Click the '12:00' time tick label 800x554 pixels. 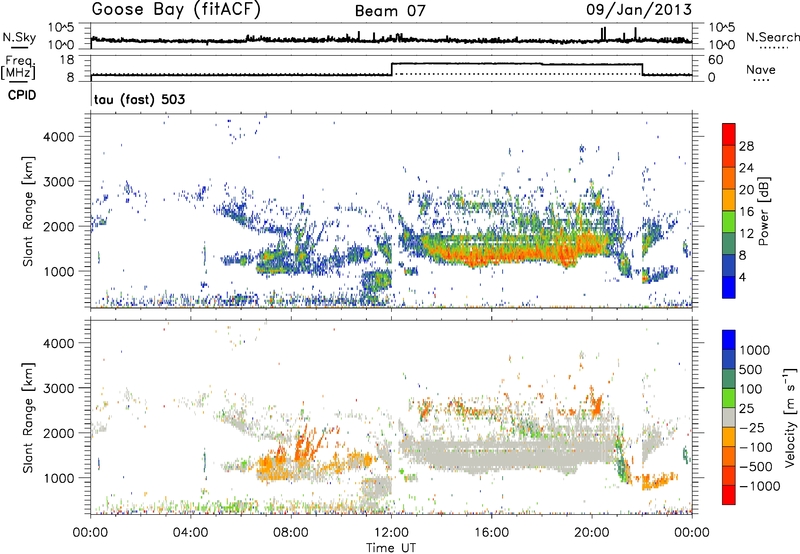coord(391,533)
